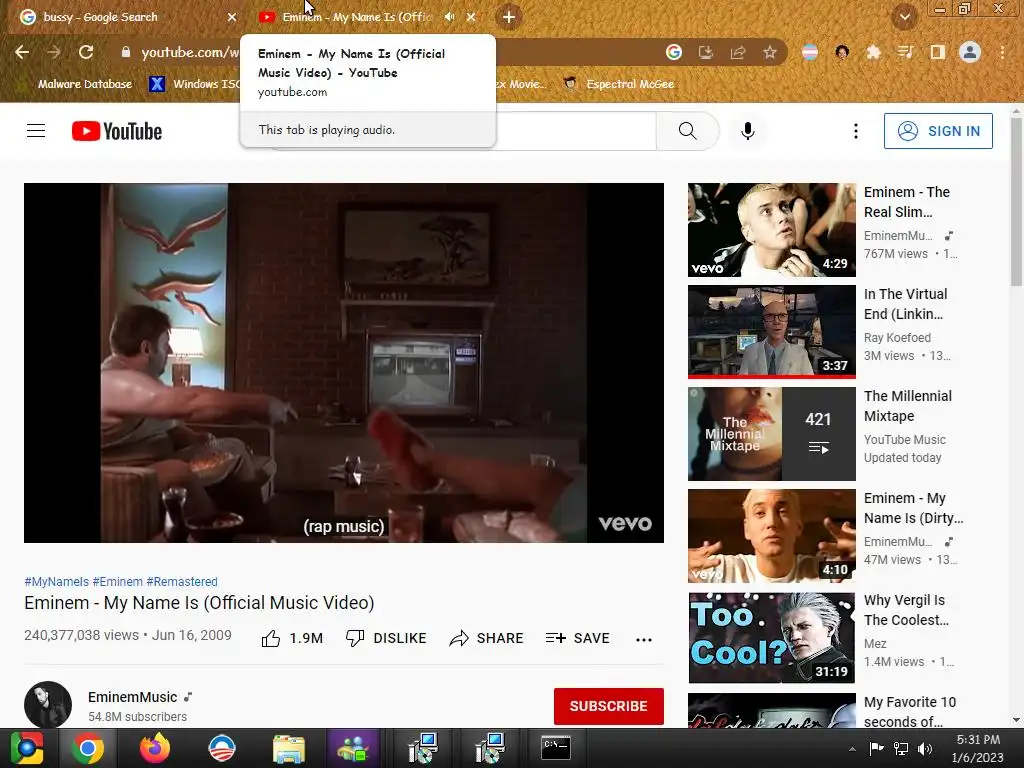Show hidden tray icons arrow

coord(852,749)
